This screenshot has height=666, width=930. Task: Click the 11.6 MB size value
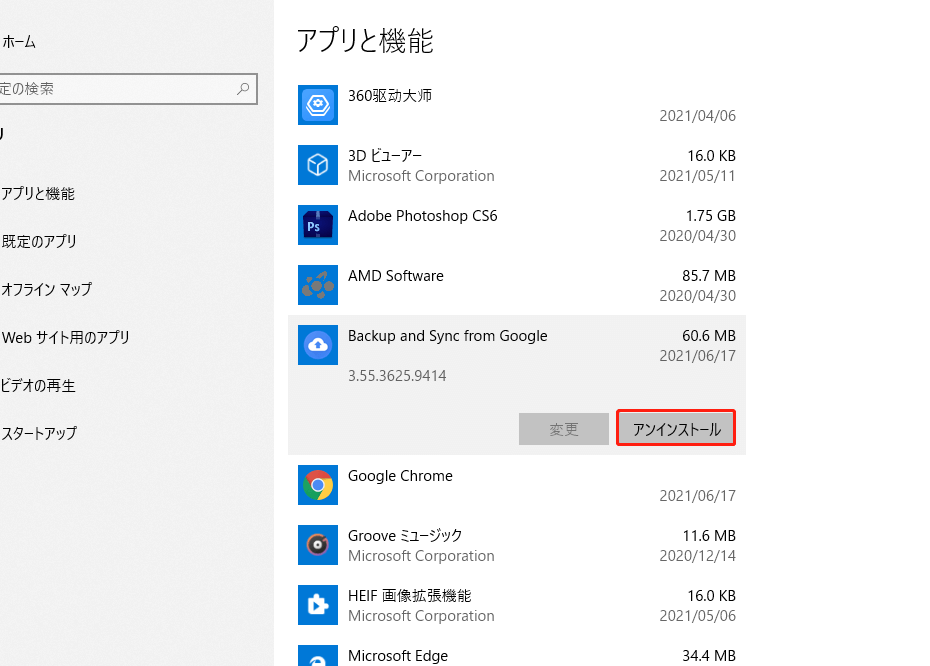[x=709, y=536]
